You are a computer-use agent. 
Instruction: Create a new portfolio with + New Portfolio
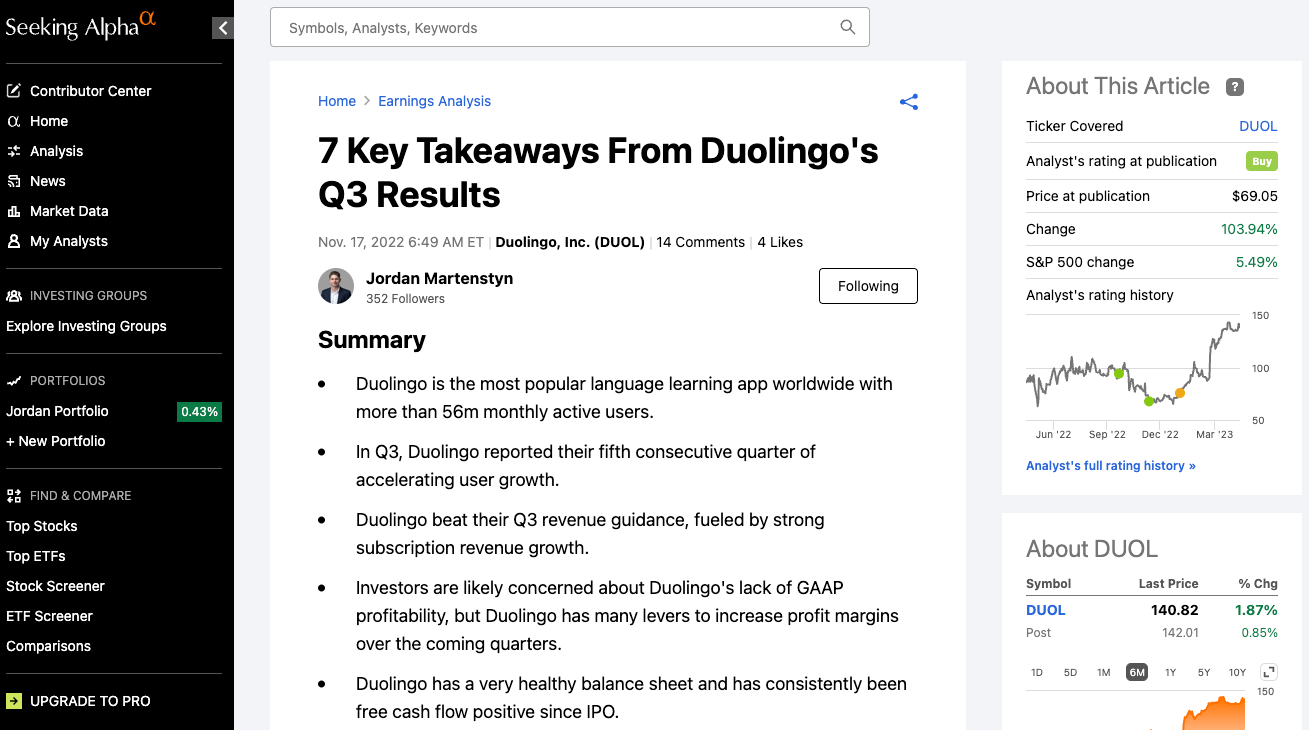(x=56, y=441)
